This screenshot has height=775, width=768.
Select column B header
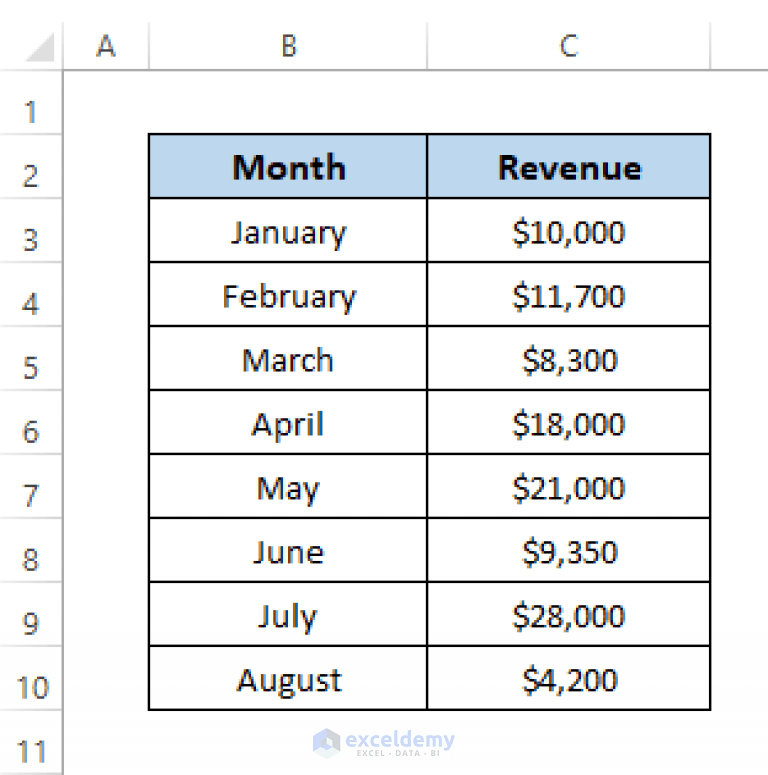tap(288, 46)
